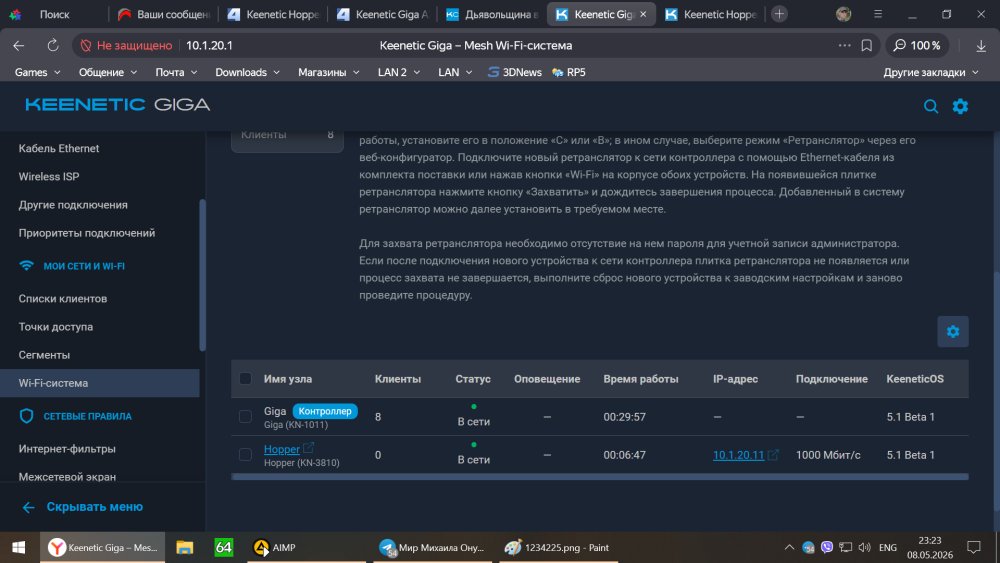Open Интернет-фильтры menu item

(x=99, y=449)
